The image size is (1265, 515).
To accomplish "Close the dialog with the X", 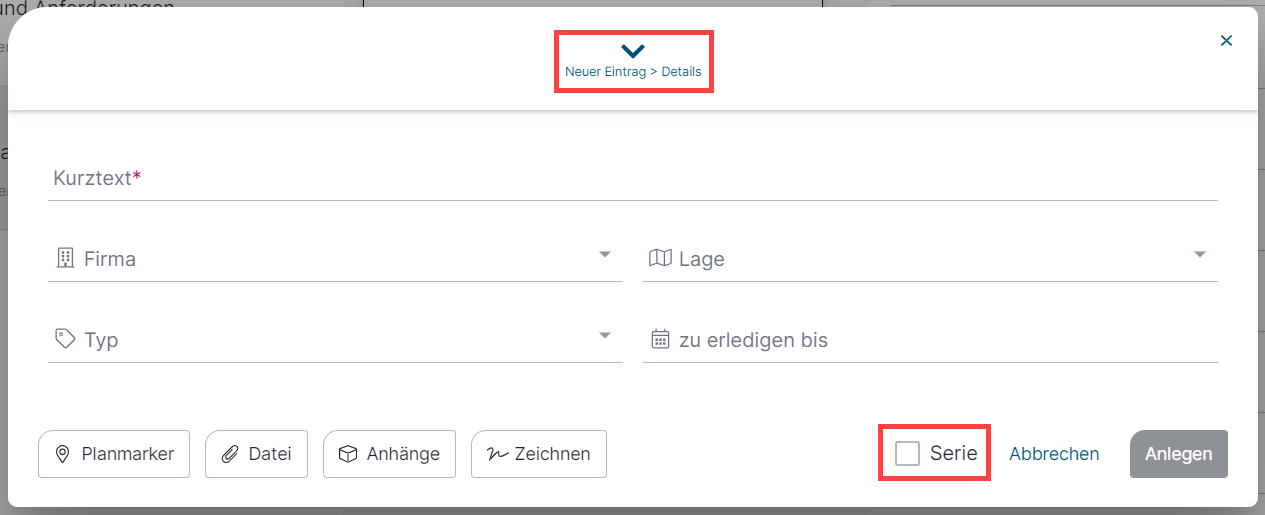I will tap(1226, 41).
